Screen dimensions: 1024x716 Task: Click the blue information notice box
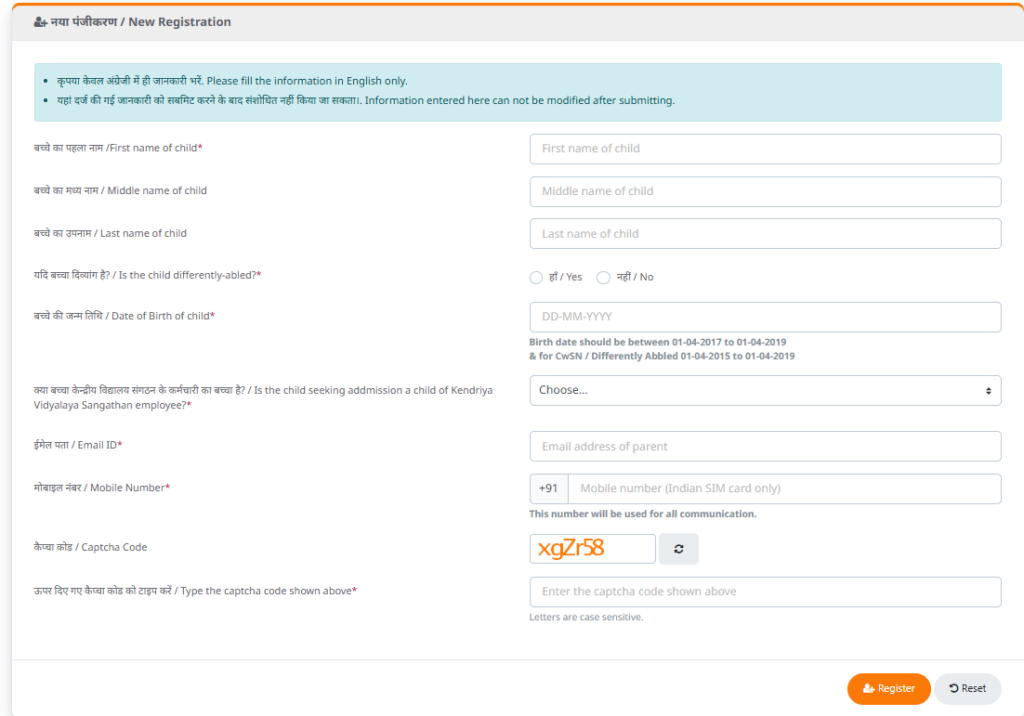pos(518,92)
